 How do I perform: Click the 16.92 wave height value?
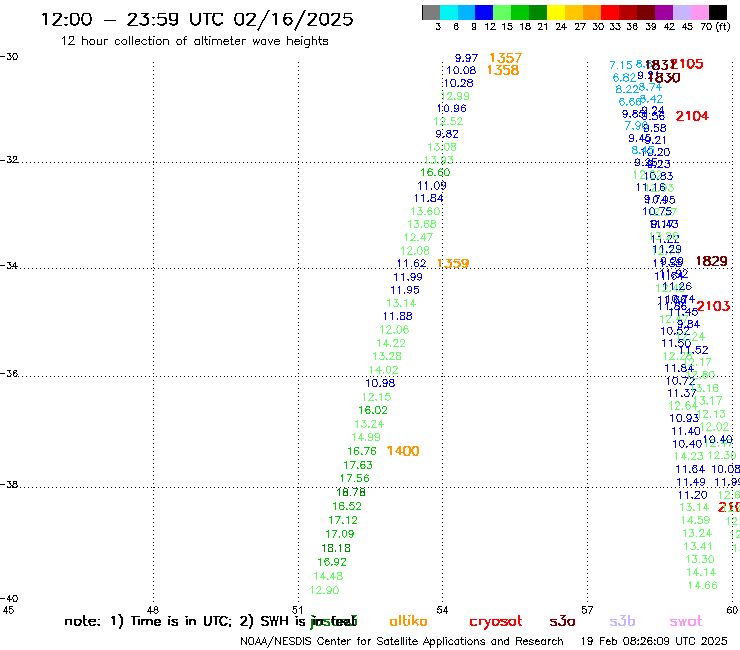(x=332, y=562)
